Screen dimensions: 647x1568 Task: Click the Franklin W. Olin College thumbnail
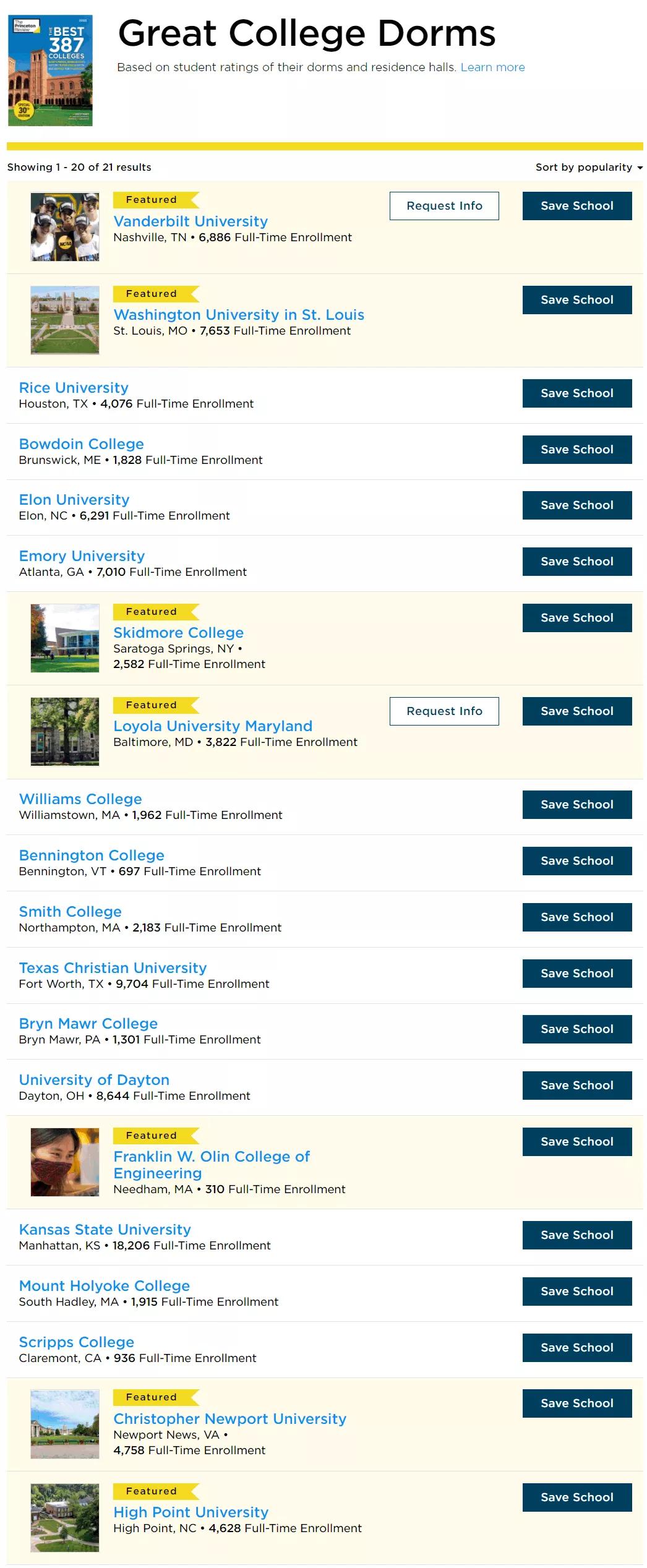65,1162
